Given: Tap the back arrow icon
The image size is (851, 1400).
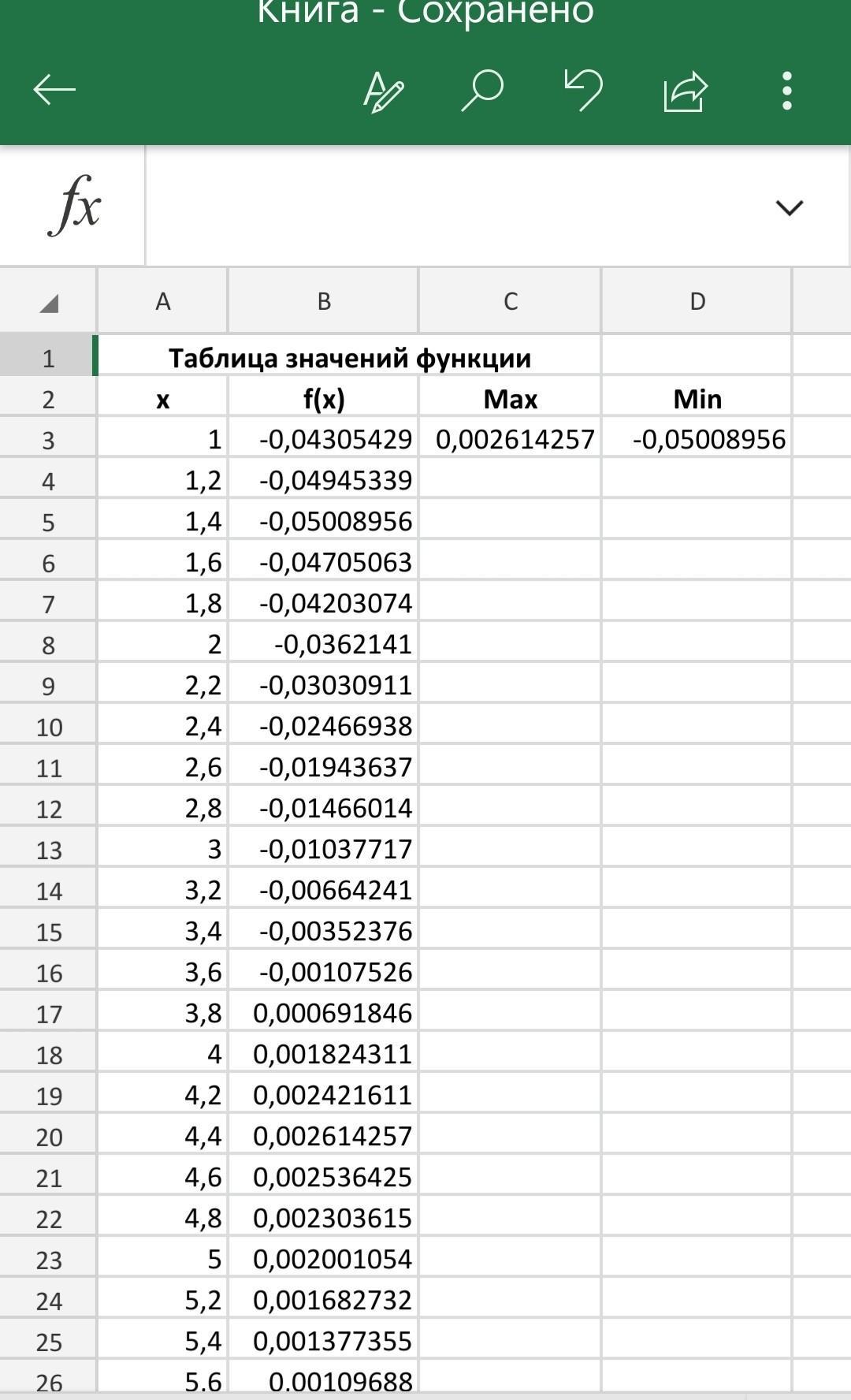Looking at the screenshot, I should (x=54, y=90).
